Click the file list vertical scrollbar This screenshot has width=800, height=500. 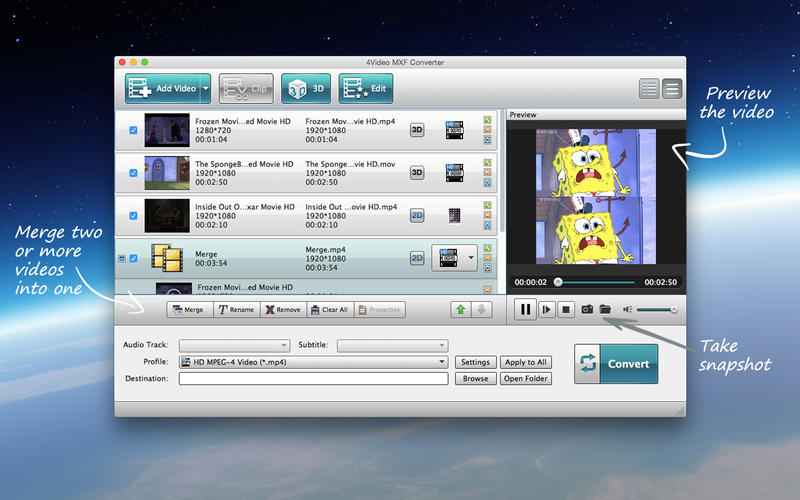[501, 173]
